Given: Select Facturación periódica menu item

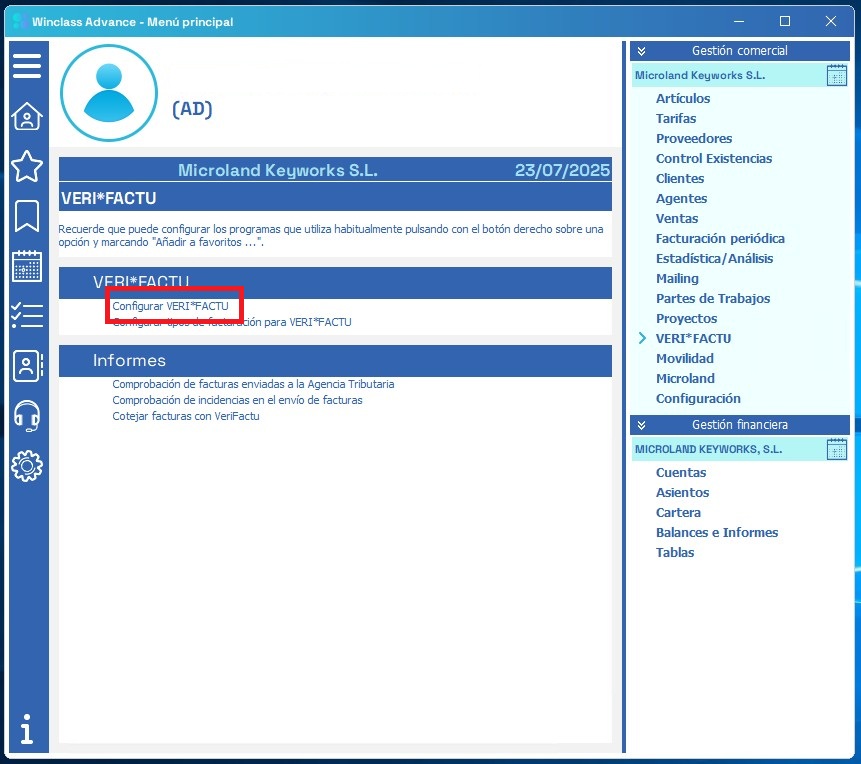Looking at the screenshot, I should pyautogui.click(x=720, y=239).
